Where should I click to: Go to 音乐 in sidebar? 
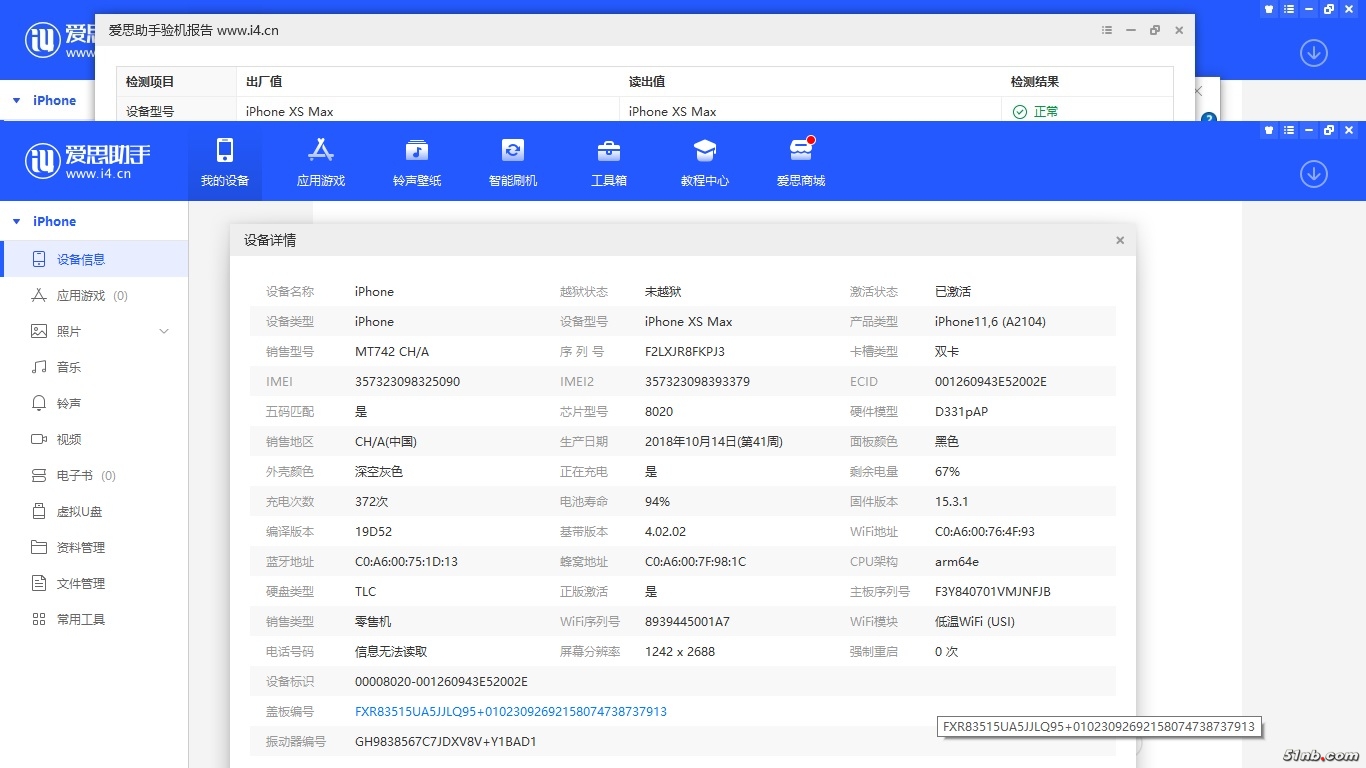[x=68, y=368]
